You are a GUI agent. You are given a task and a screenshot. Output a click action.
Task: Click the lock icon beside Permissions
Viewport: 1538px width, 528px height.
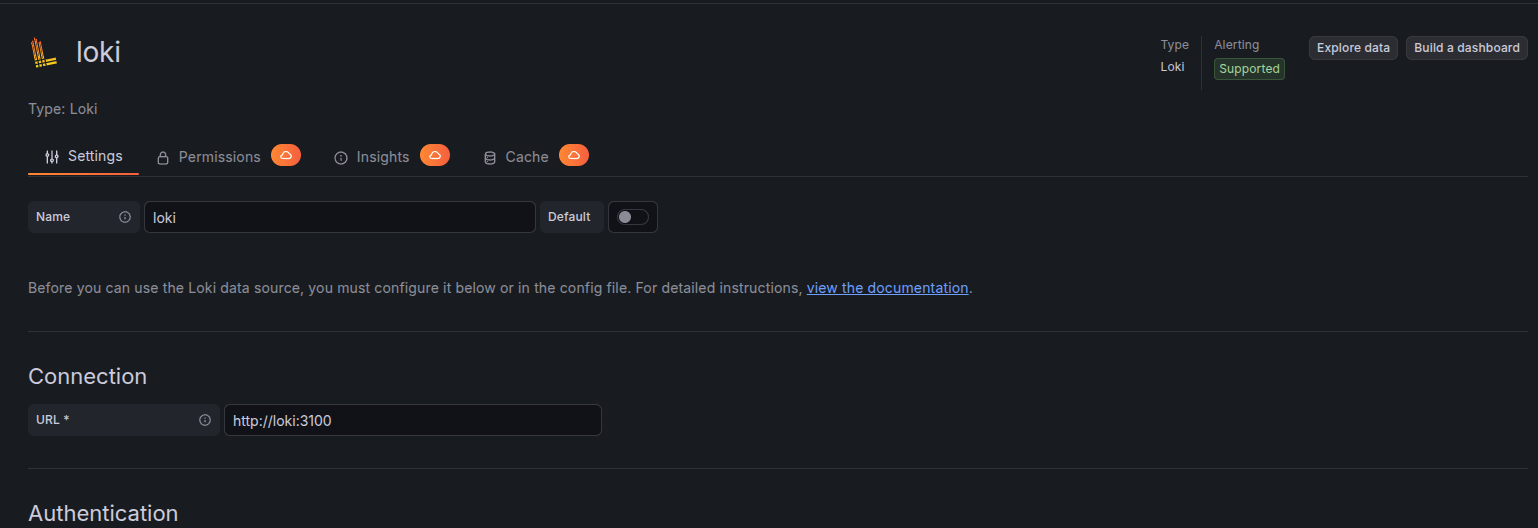163,158
